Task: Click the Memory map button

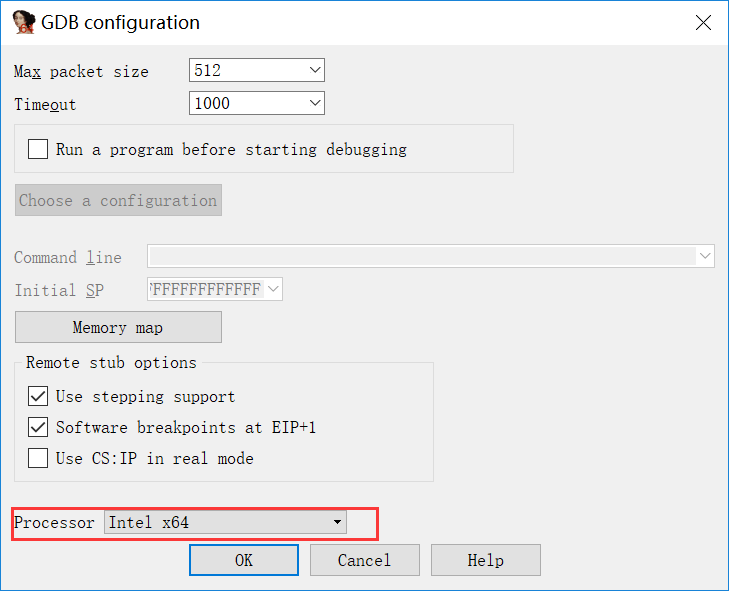Action: coord(118,327)
